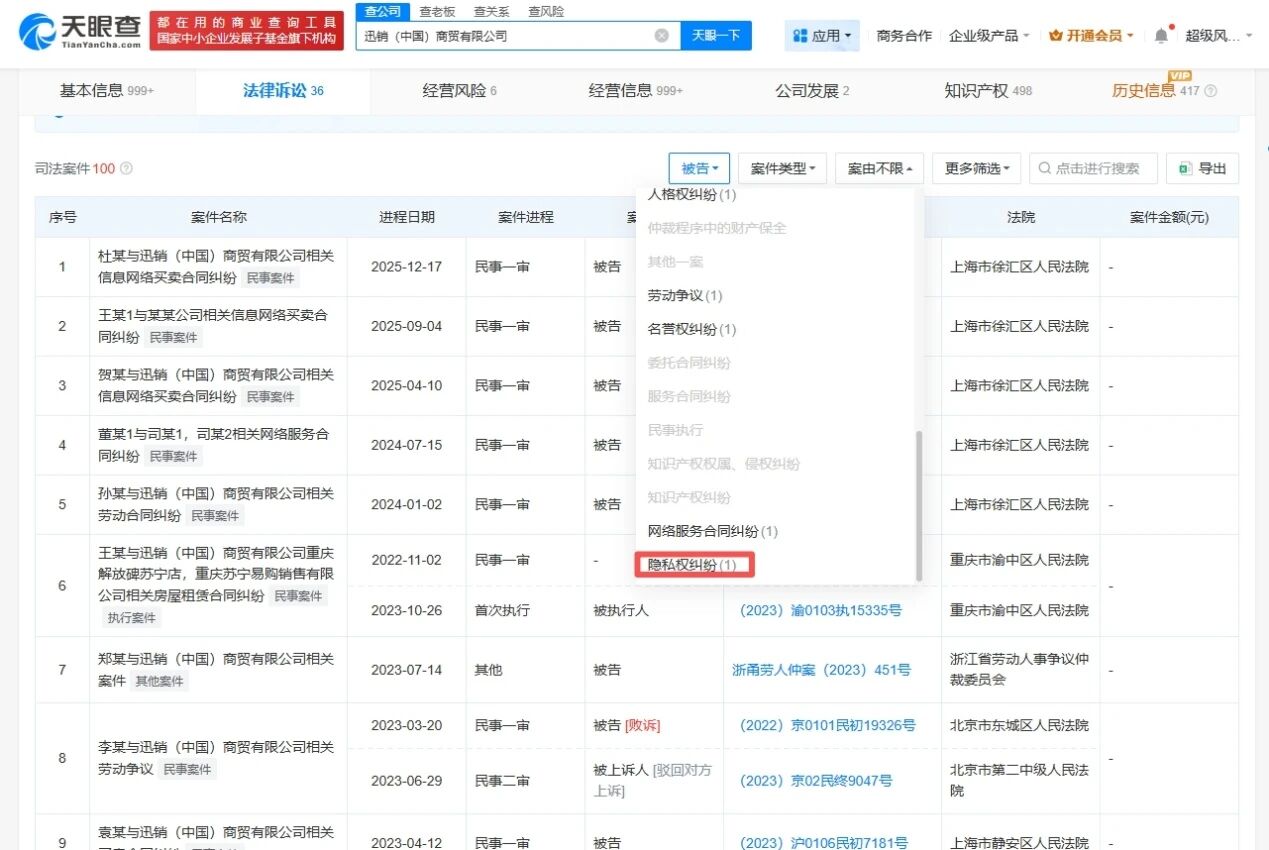Click the dropdown list scrollbar
The width and height of the screenshot is (1269, 850).
tap(919, 505)
